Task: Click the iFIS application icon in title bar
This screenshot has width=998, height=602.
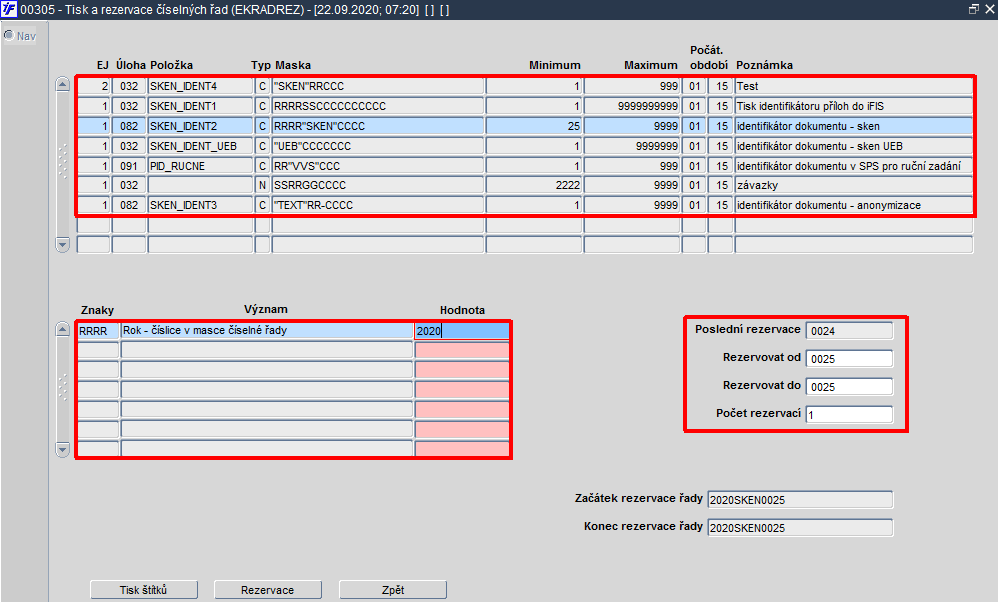Action: tap(9, 10)
